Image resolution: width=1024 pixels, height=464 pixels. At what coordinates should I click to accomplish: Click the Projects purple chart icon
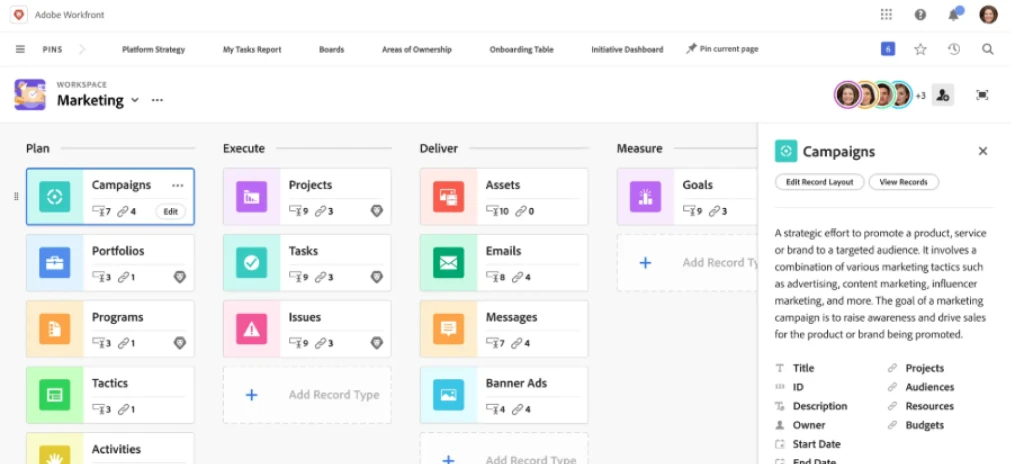tap(251, 197)
